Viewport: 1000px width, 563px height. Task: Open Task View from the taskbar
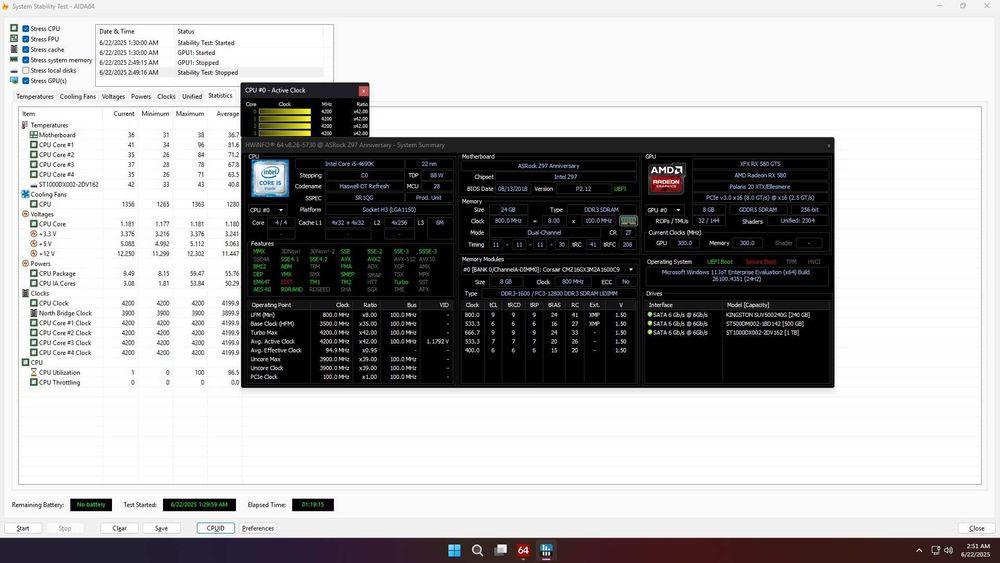pos(501,550)
